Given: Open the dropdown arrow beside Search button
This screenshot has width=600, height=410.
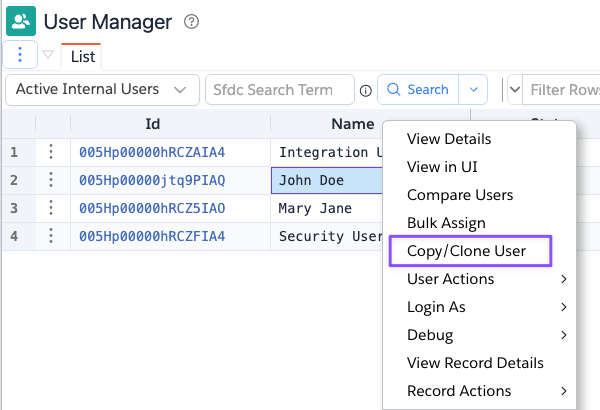Looking at the screenshot, I should (x=473, y=89).
